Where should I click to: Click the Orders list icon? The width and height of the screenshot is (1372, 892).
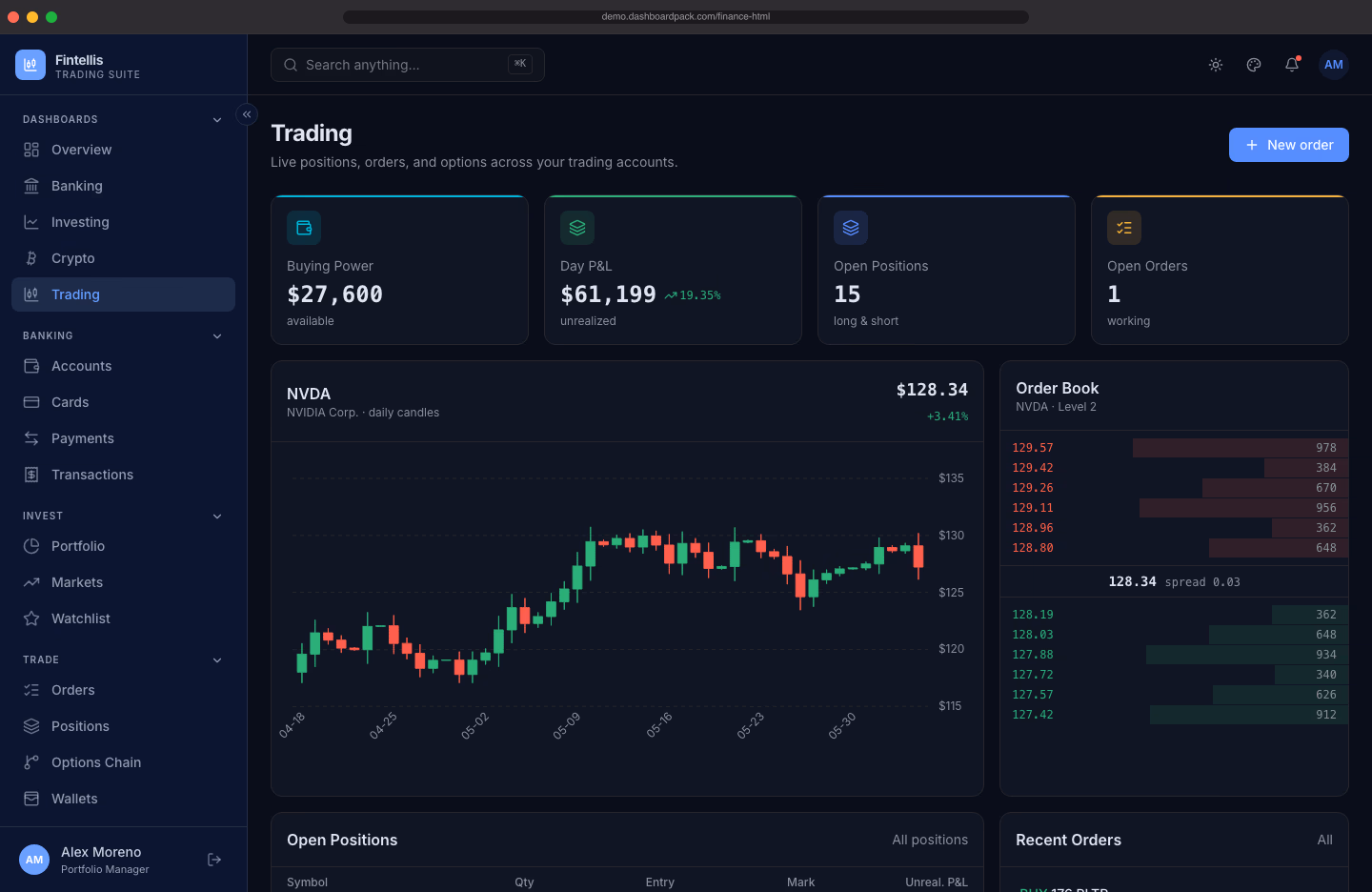point(31,690)
